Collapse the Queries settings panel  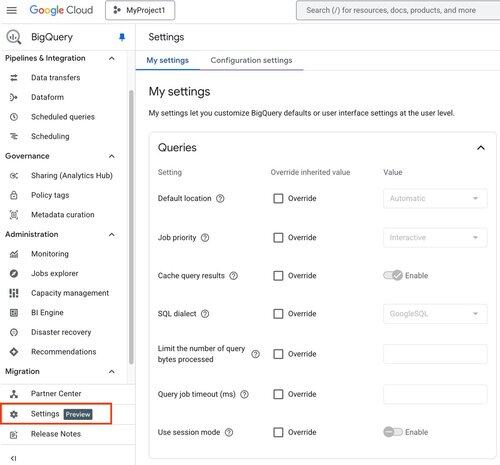click(x=481, y=148)
